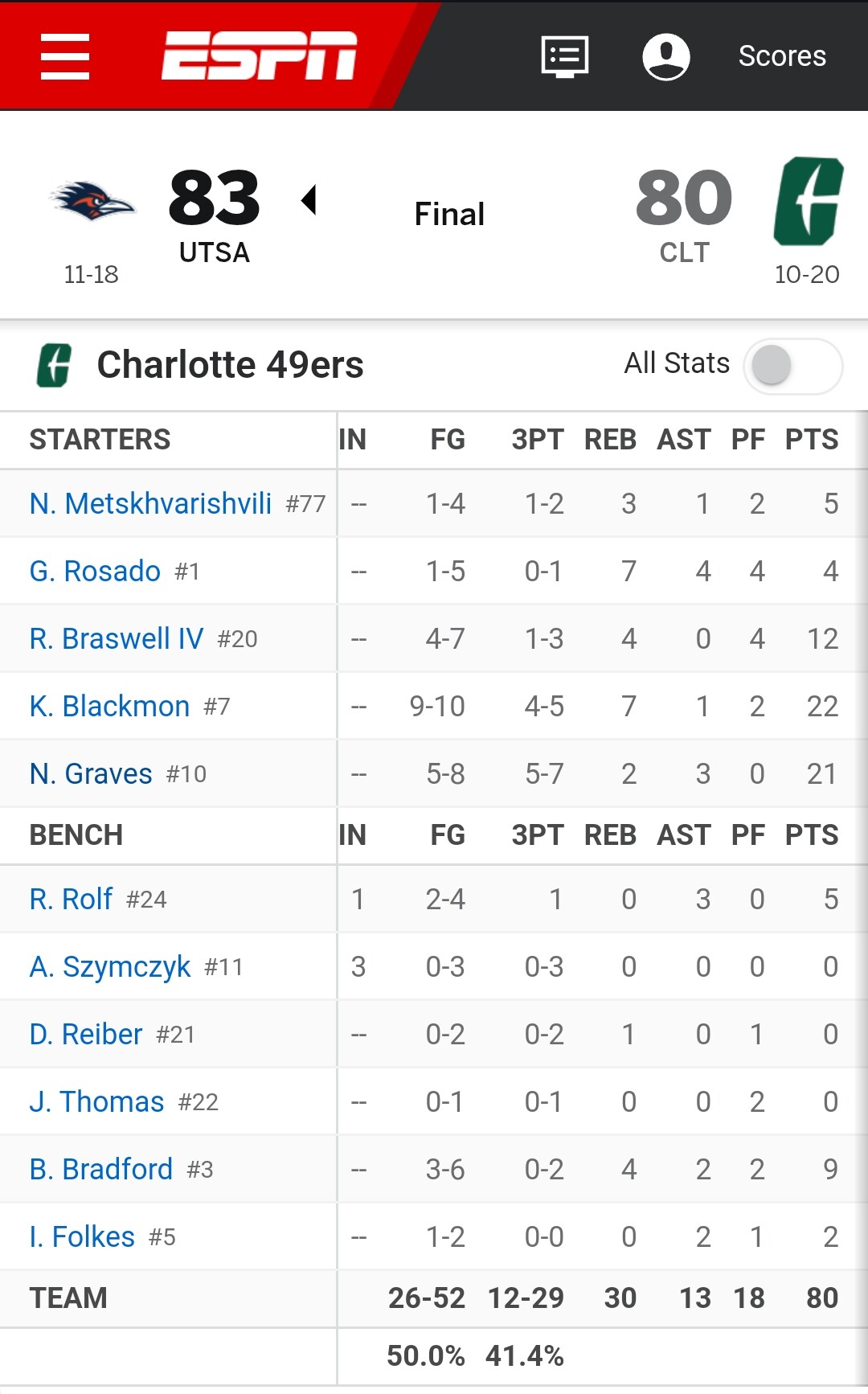Tap the UTSA Roadrunners team logo
Screen dimensions: 868x1394
click(92, 201)
